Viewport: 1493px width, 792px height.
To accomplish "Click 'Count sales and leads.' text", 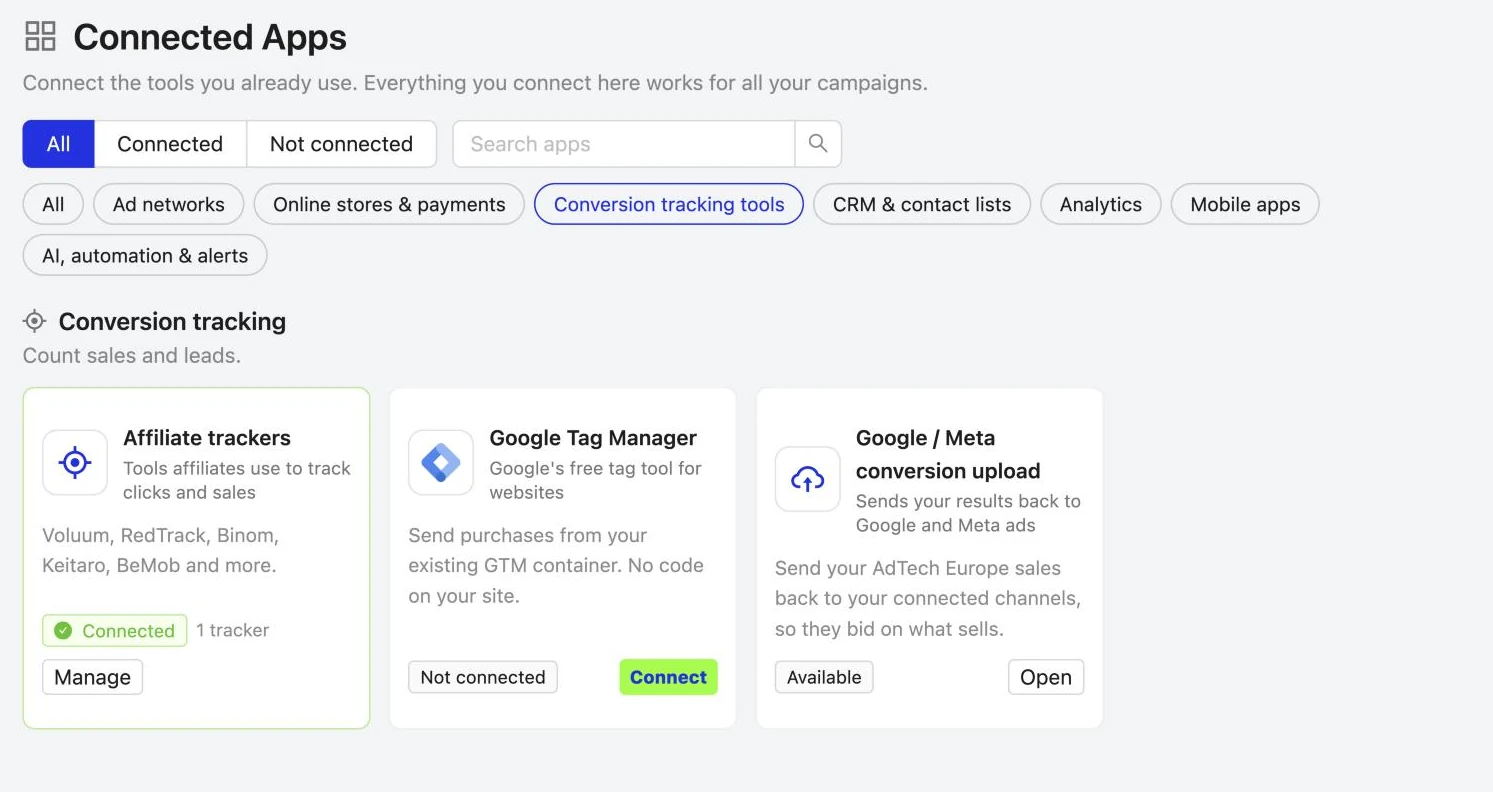I will (132, 355).
